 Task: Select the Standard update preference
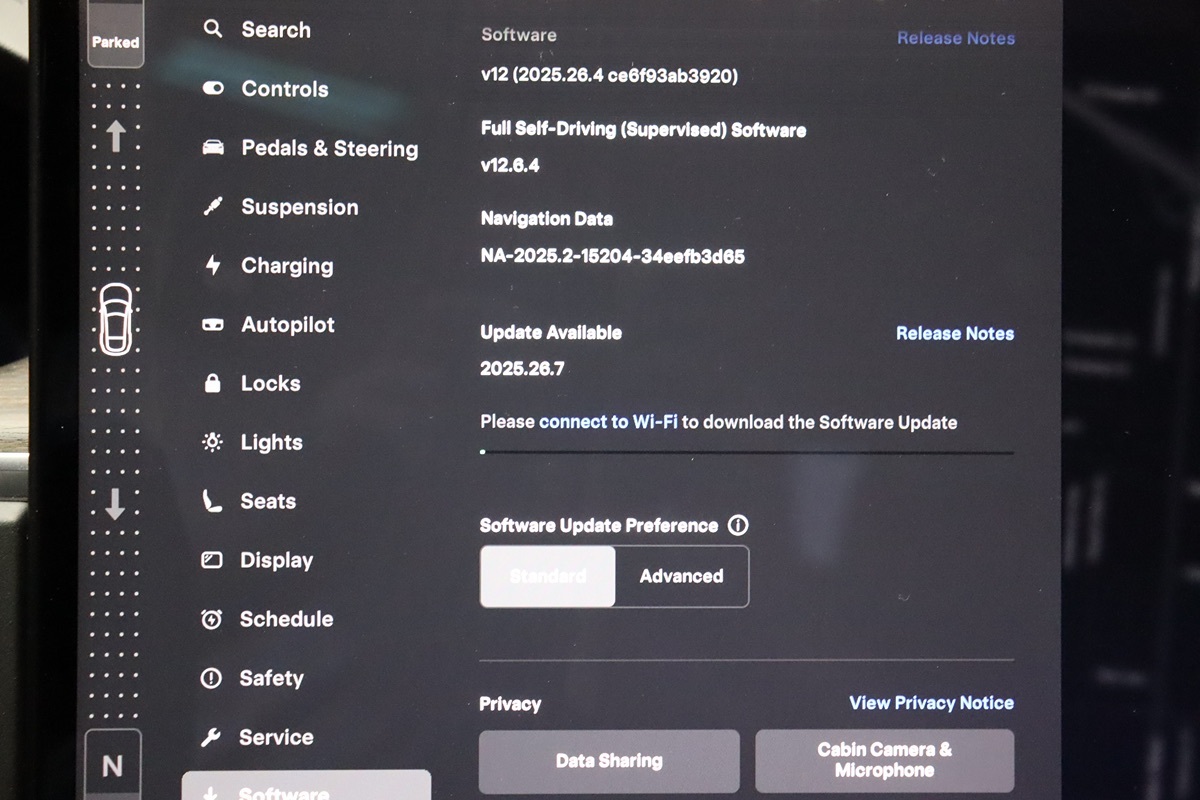click(547, 576)
